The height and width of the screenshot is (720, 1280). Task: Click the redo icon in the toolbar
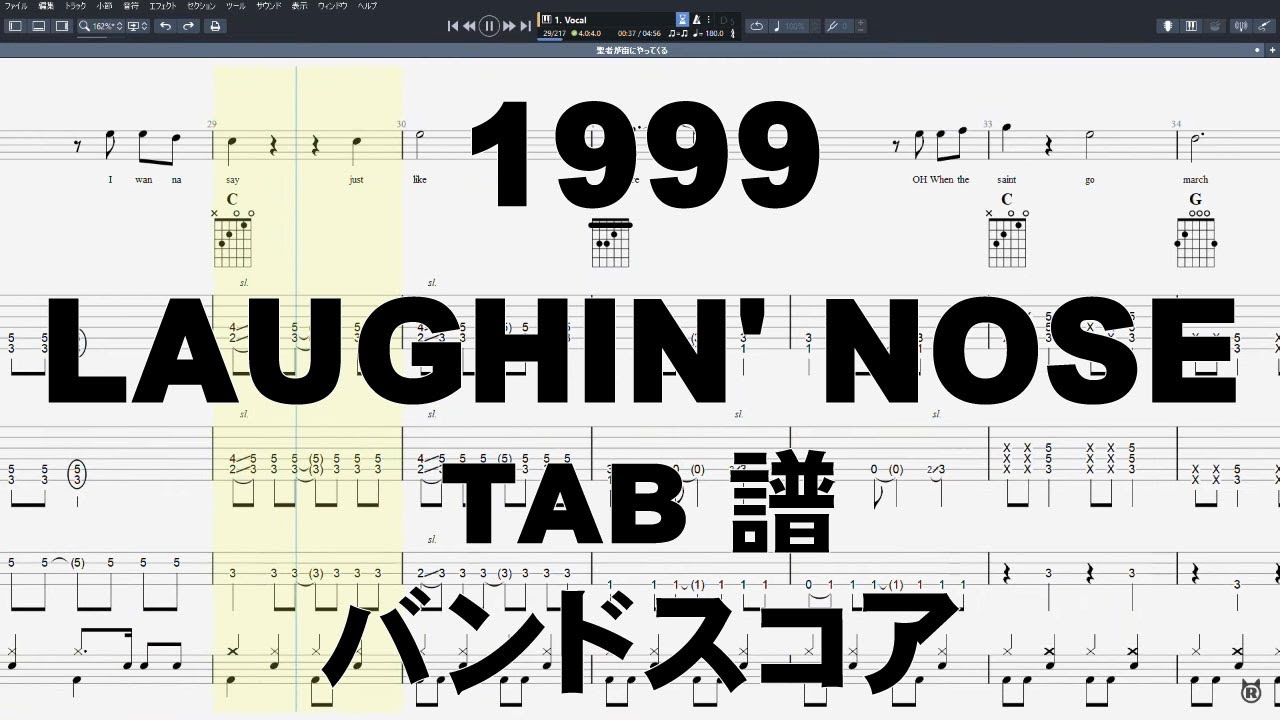[188, 26]
